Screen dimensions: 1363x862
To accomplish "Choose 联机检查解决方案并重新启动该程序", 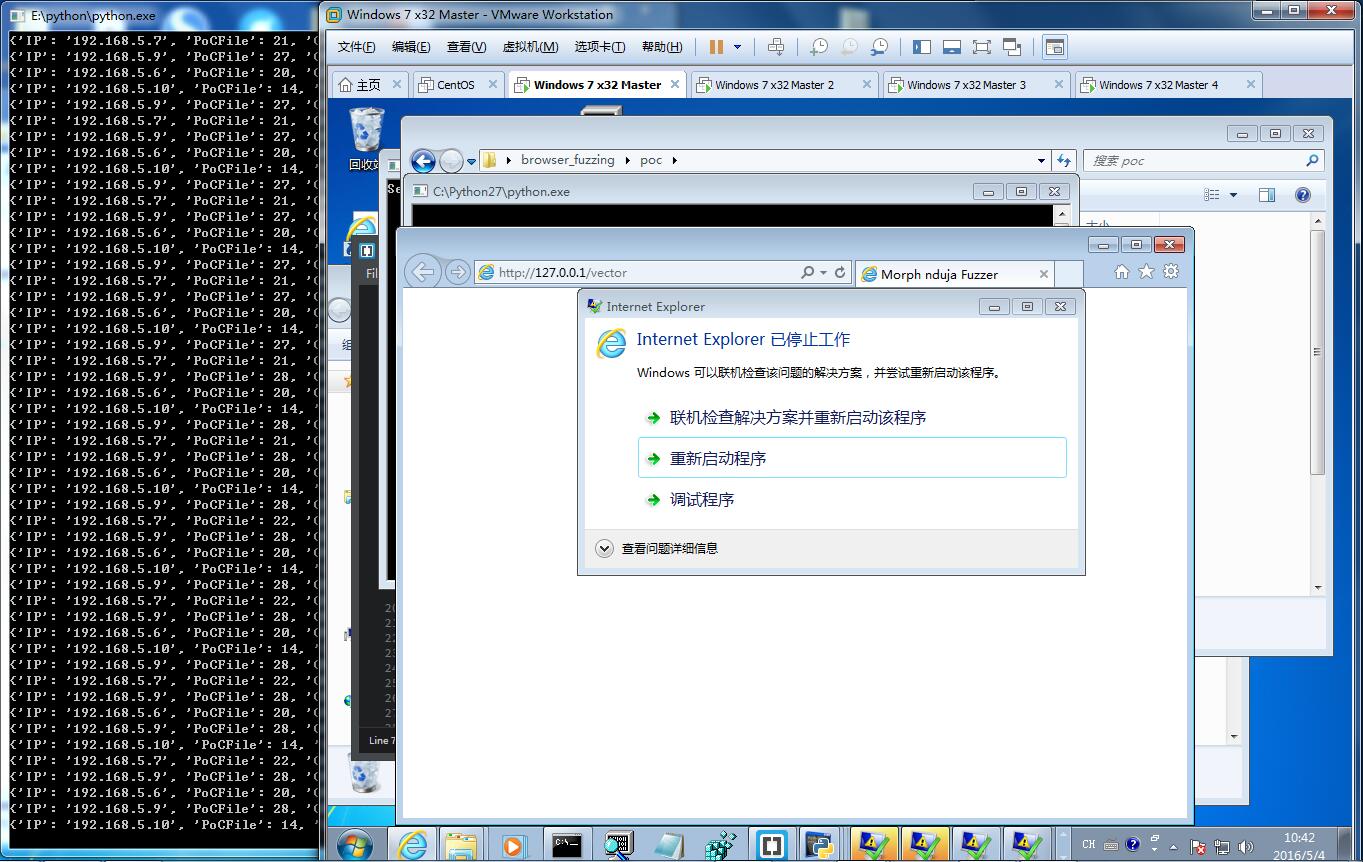I will tap(852, 418).
